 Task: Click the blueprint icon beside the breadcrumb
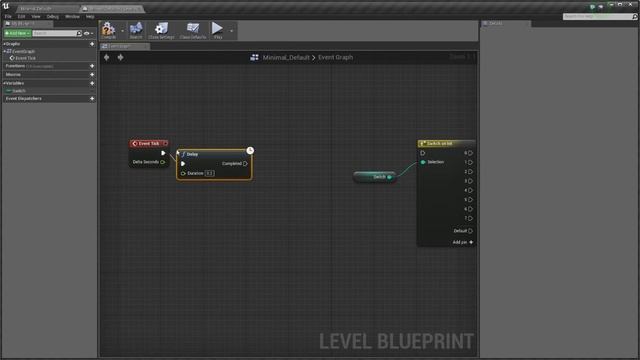point(254,58)
